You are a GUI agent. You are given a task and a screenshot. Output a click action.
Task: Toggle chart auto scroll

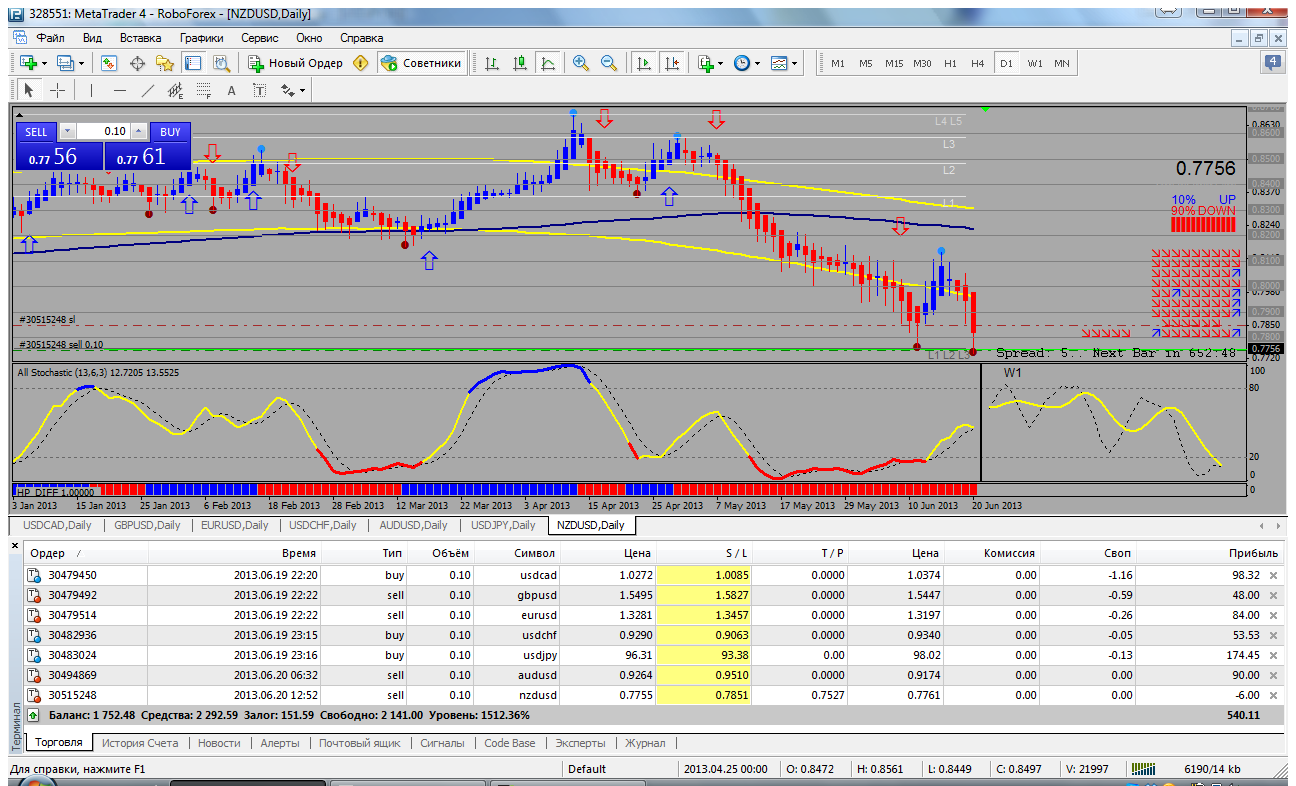(x=643, y=63)
